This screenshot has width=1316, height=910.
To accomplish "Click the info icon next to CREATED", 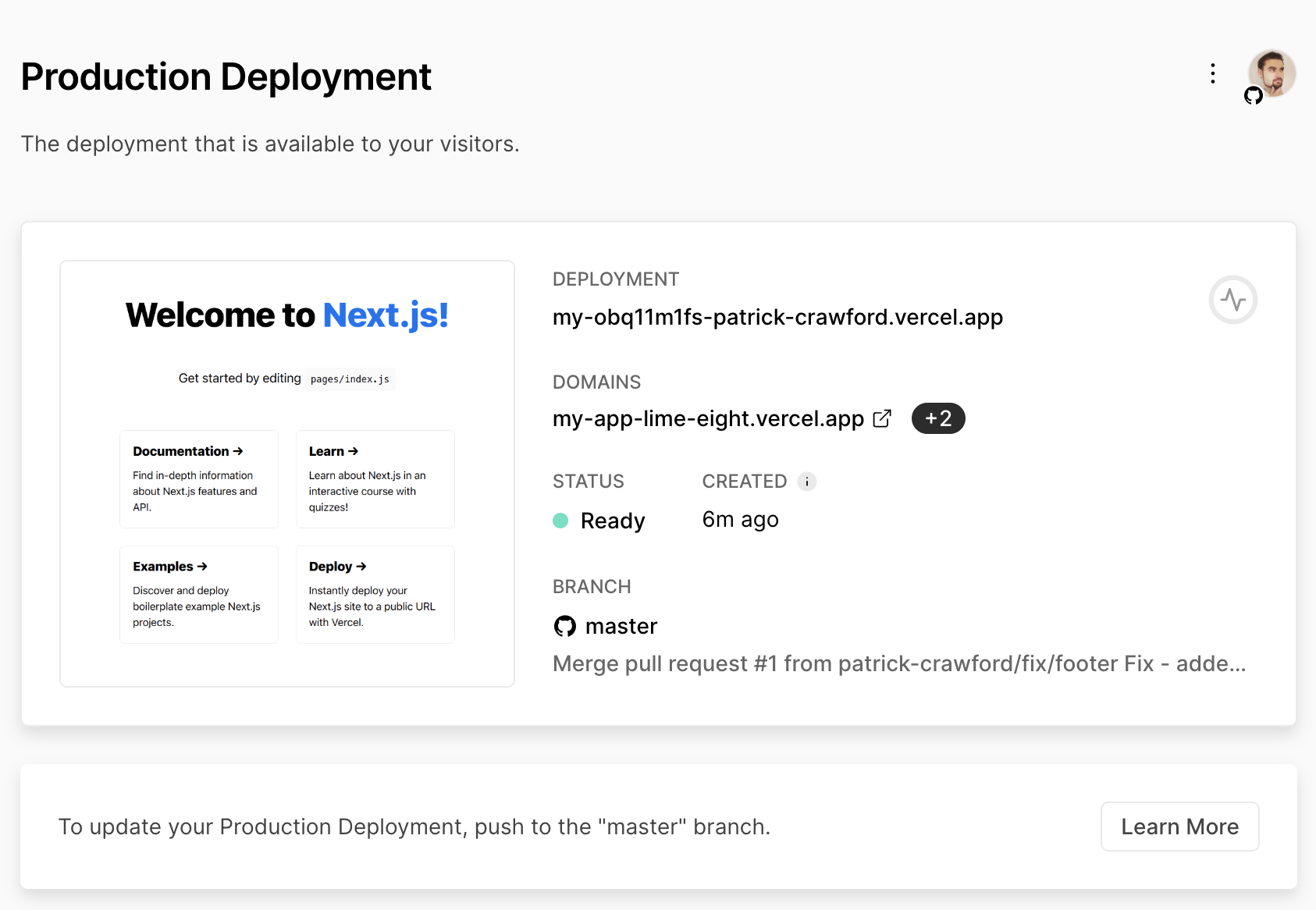I will (807, 482).
